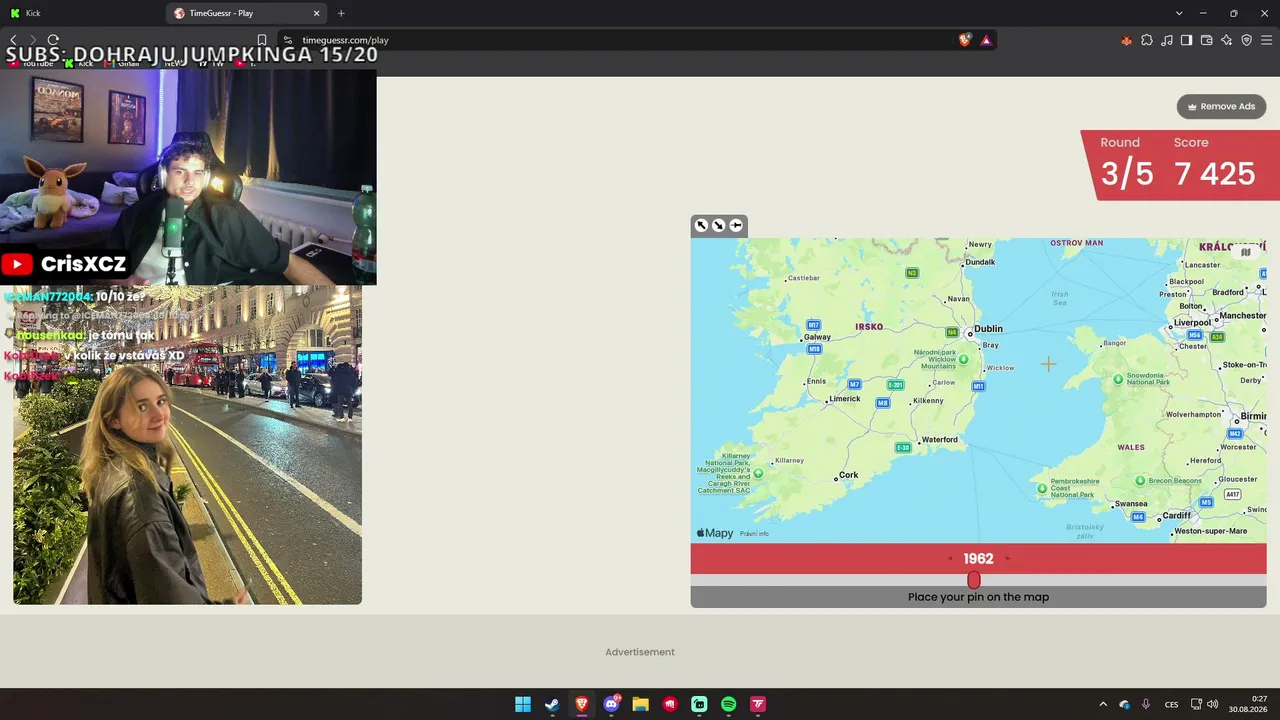Open the taskbar volume control
Screen dimensions: 1280x720
tap(1213, 704)
